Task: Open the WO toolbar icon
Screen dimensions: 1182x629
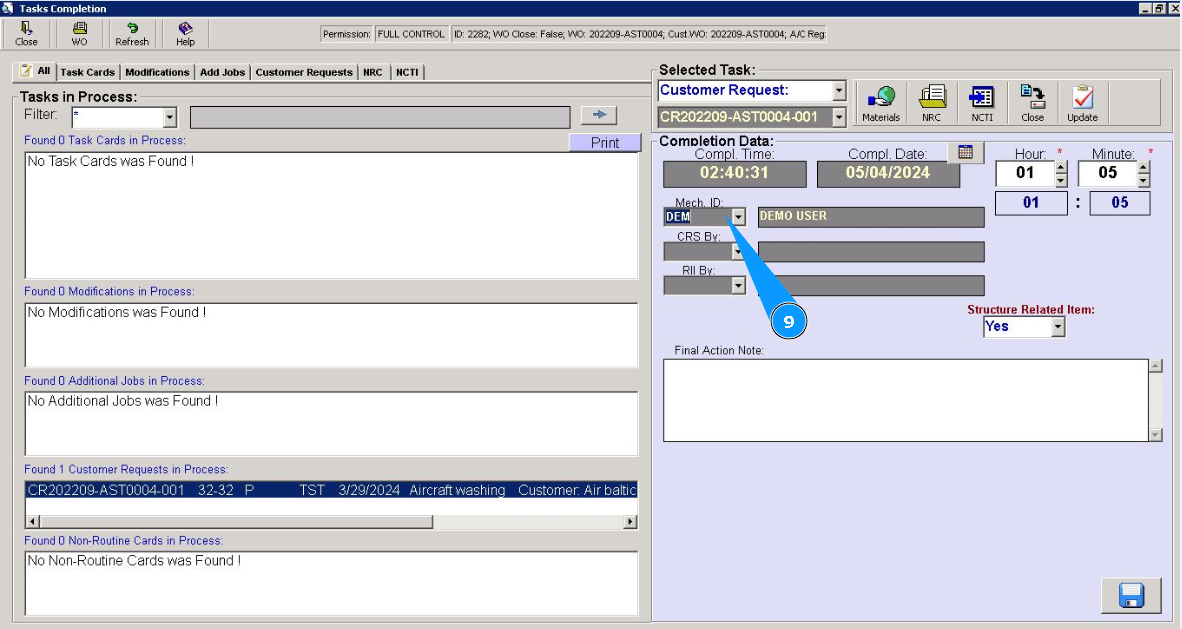Action: [x=79, y=33]
